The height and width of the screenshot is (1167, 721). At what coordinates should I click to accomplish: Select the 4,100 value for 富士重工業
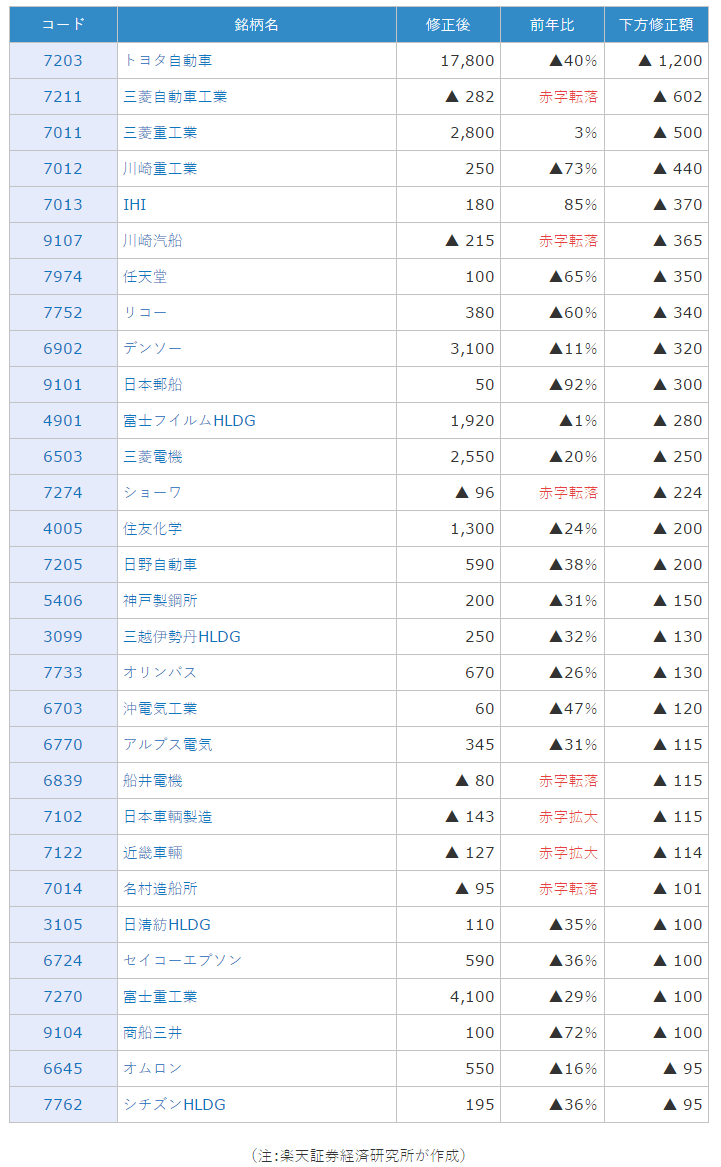point(472,997)
